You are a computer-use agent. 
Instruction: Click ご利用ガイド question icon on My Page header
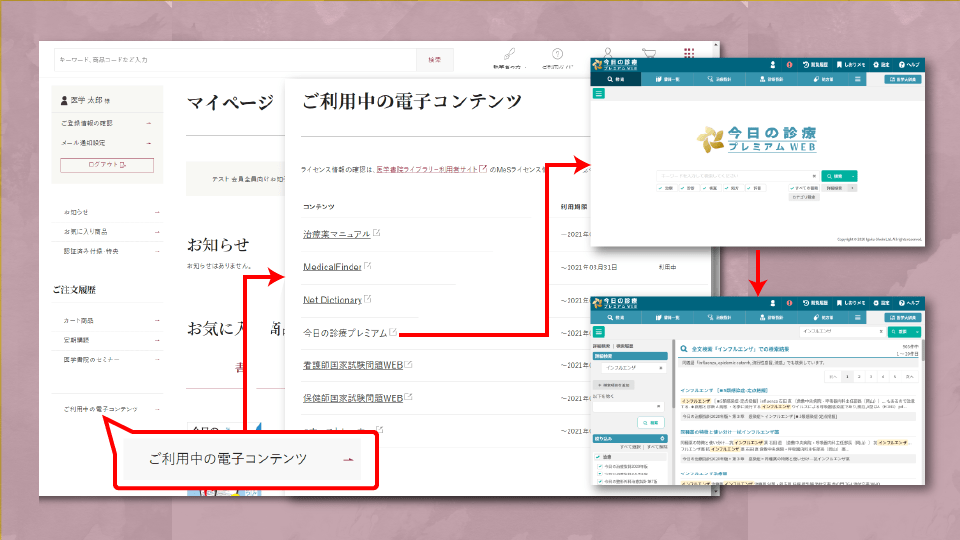(x=557, y=54)
